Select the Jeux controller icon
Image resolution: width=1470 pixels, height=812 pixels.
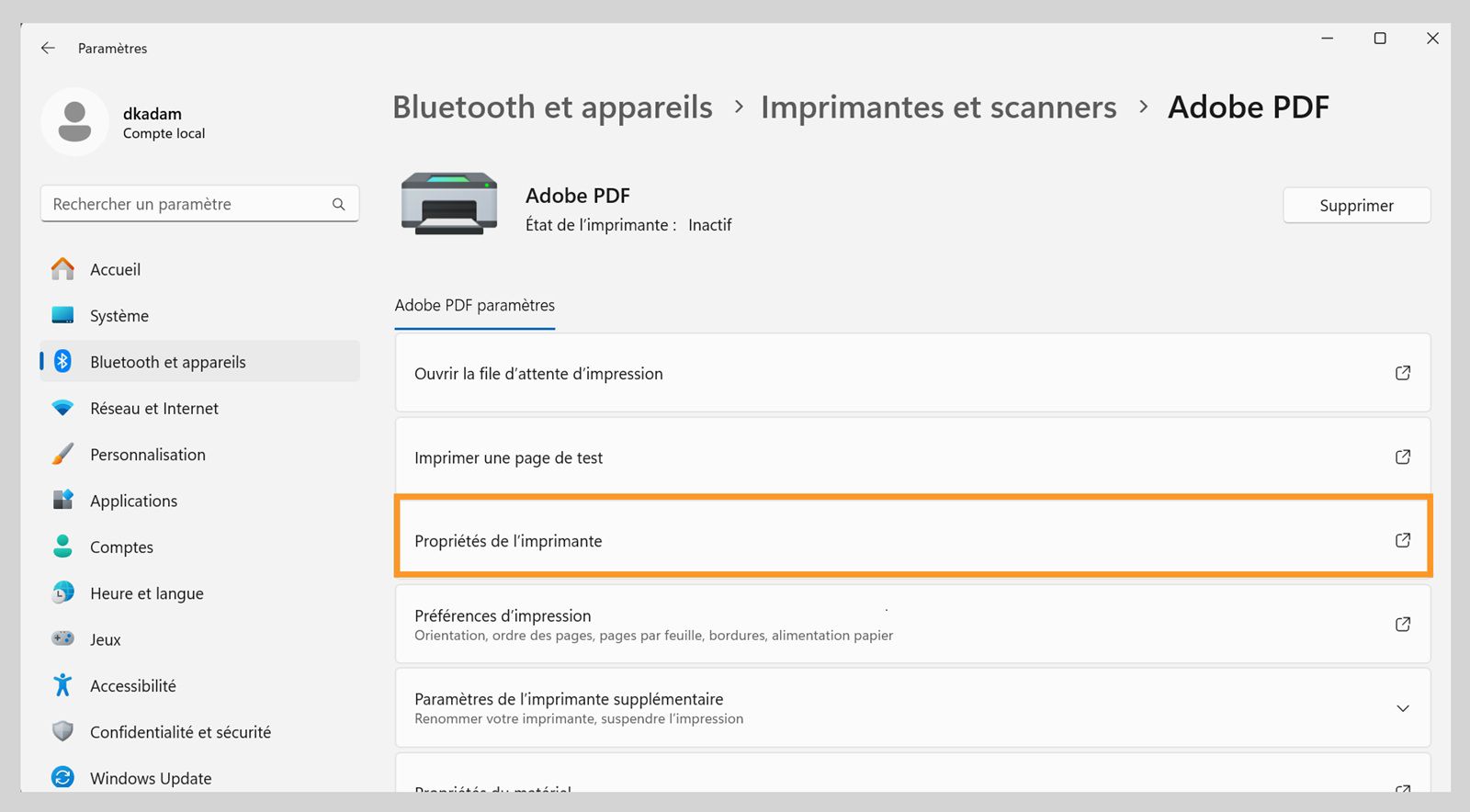coord(62,638)
